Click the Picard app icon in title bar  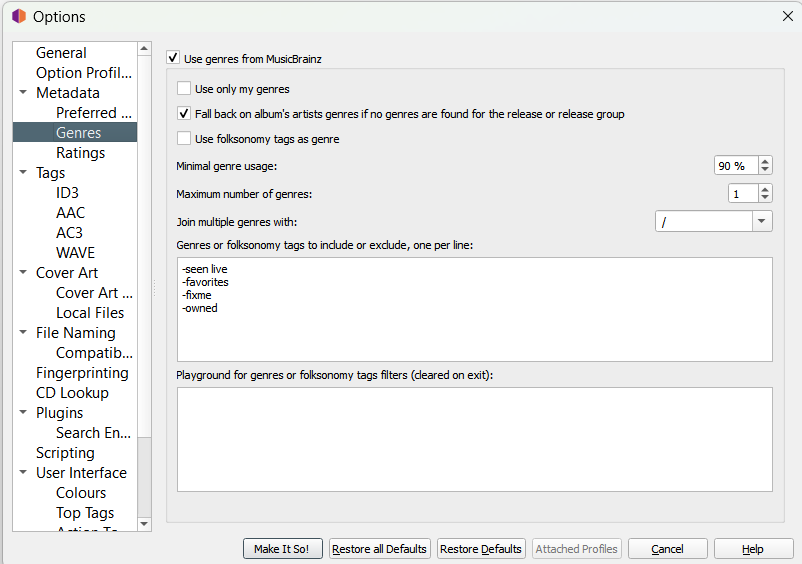(18, 17)
